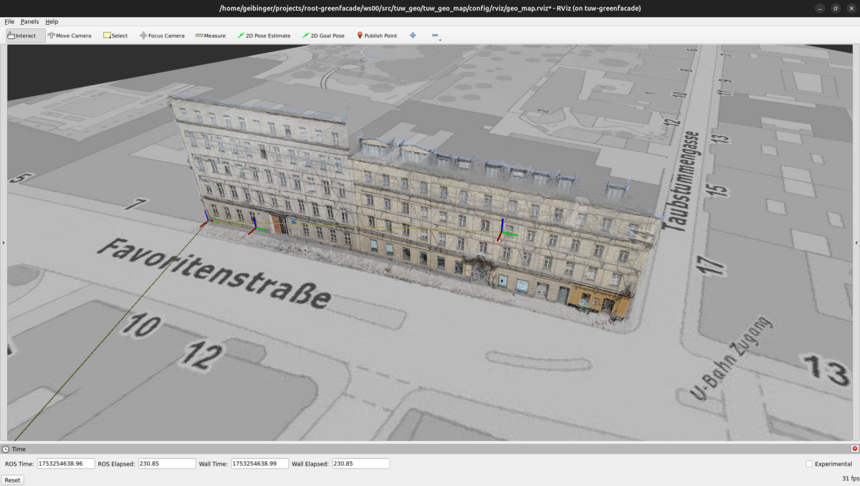
Task: Click the Reset button
Action: click(12, 480)
